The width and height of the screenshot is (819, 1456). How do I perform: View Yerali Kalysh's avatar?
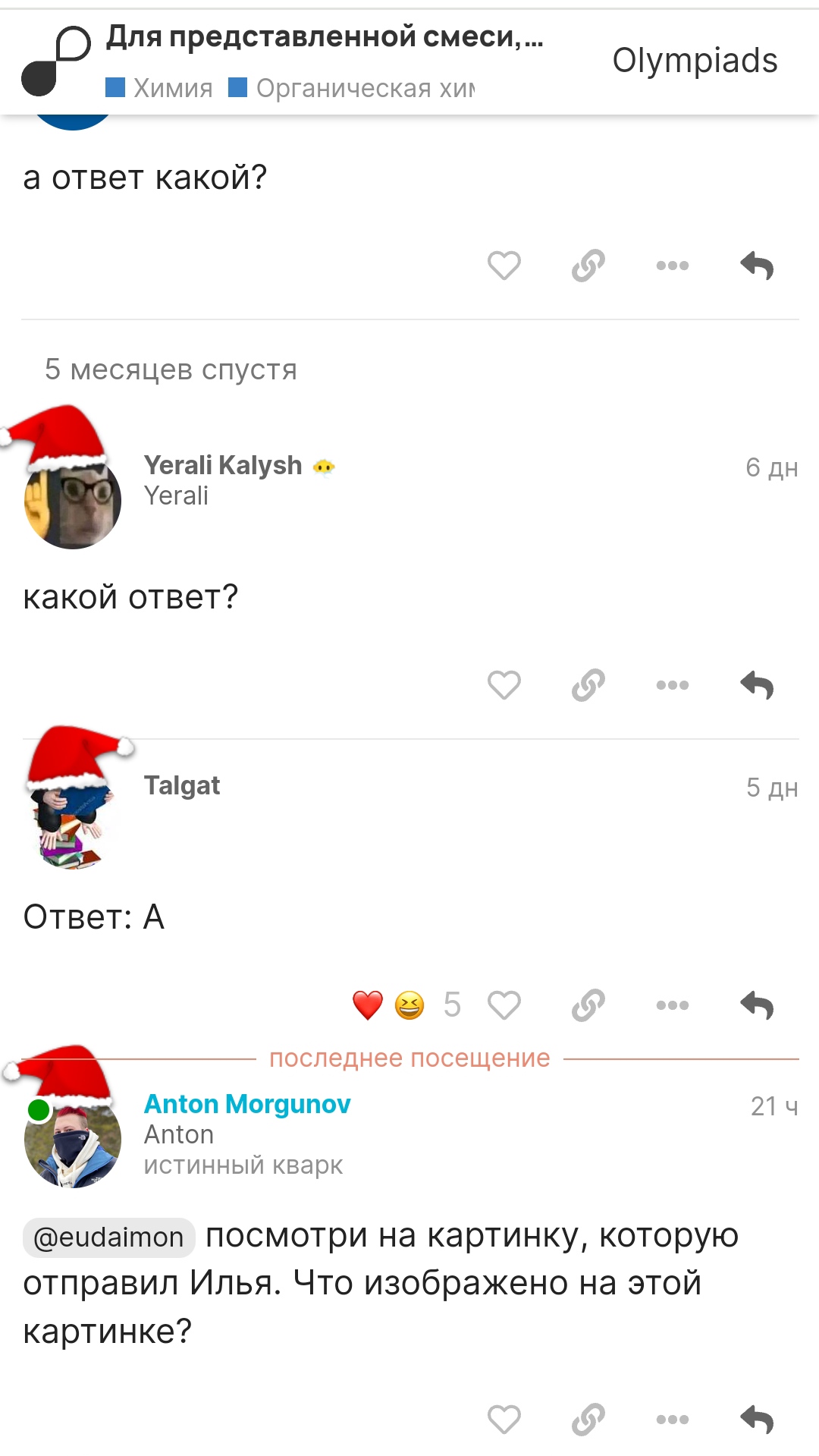72,501
